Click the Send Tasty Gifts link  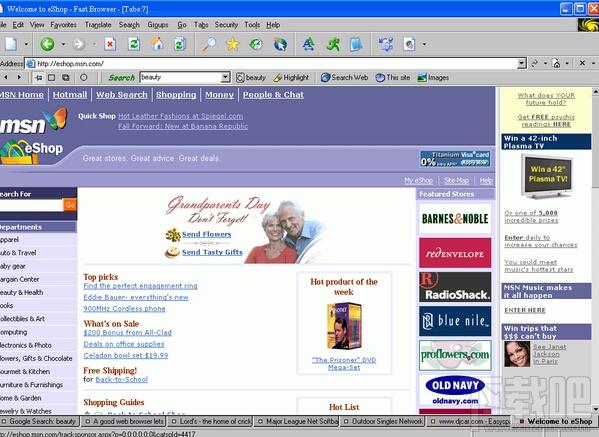tap(212, 252)
